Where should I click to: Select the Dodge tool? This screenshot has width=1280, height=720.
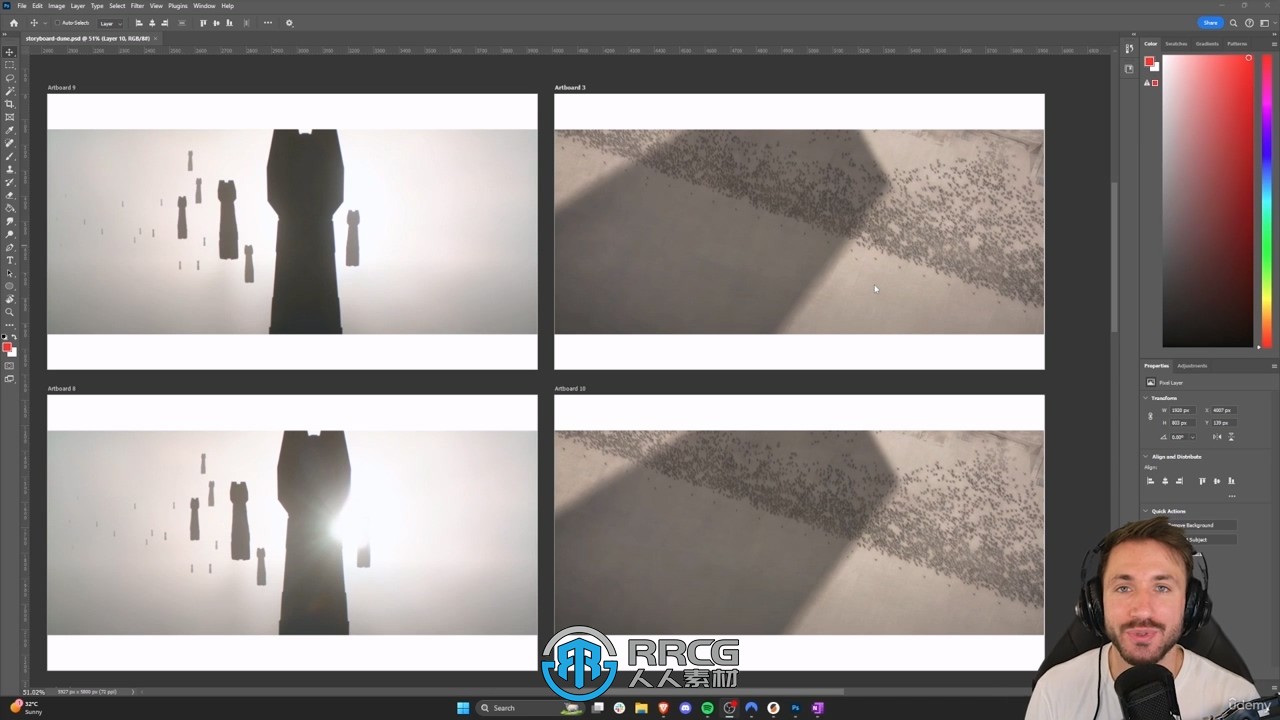10,234
